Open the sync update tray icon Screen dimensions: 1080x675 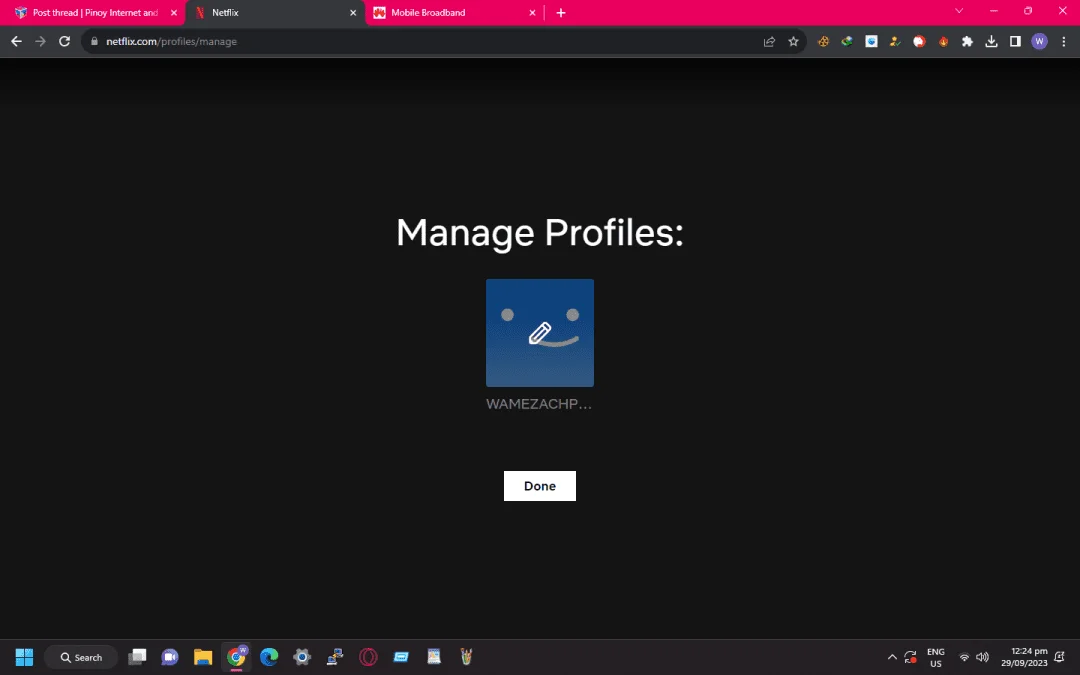click(x=911, y=657)
